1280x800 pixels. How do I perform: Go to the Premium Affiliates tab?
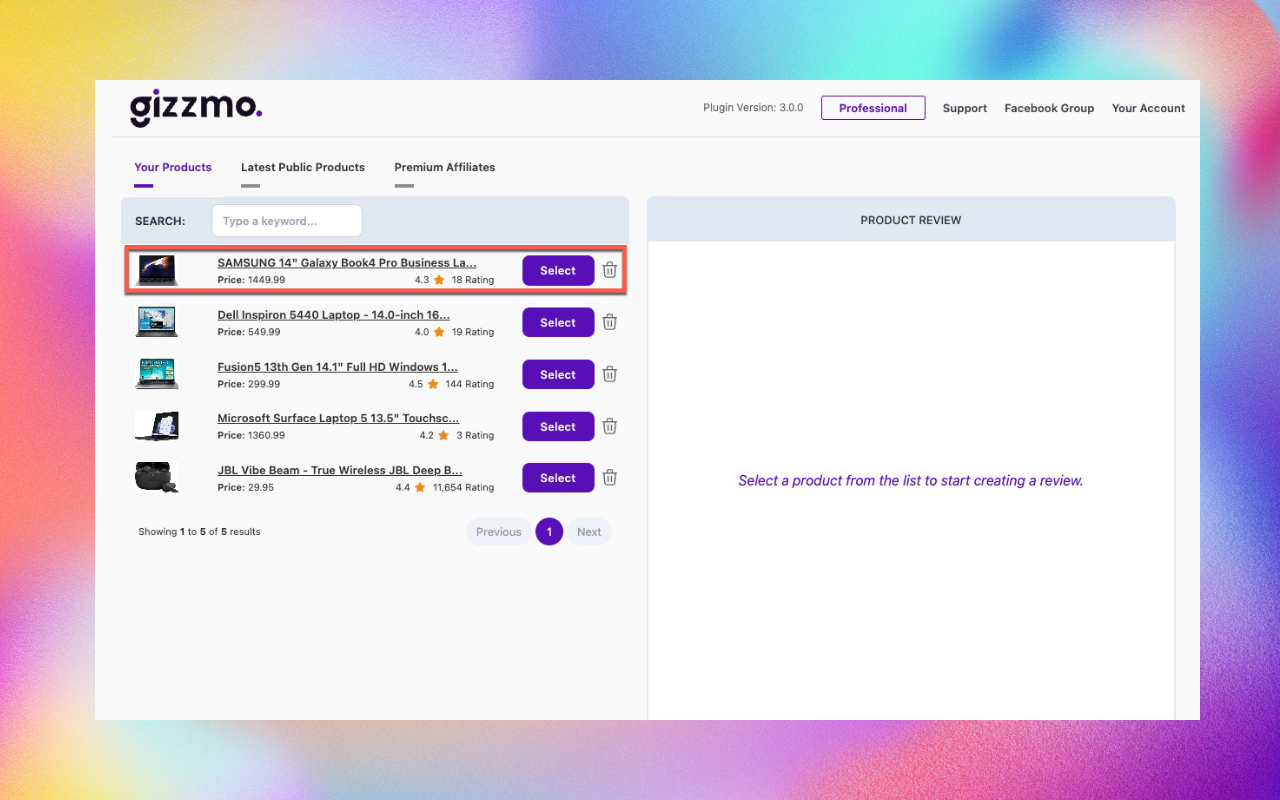(x=445, y=168)
